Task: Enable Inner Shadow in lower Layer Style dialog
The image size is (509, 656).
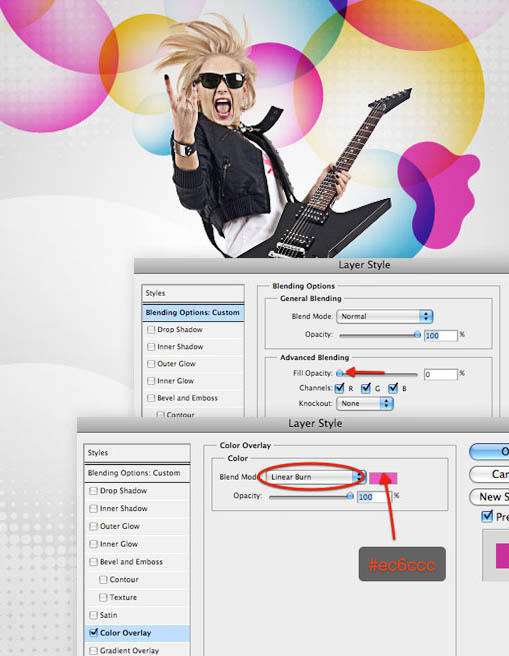Action: 93,509
